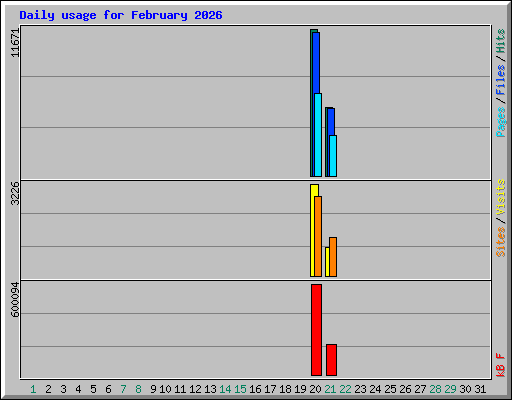
Task: Click day 20 on the x-axis
Action: tap(315, 389)
